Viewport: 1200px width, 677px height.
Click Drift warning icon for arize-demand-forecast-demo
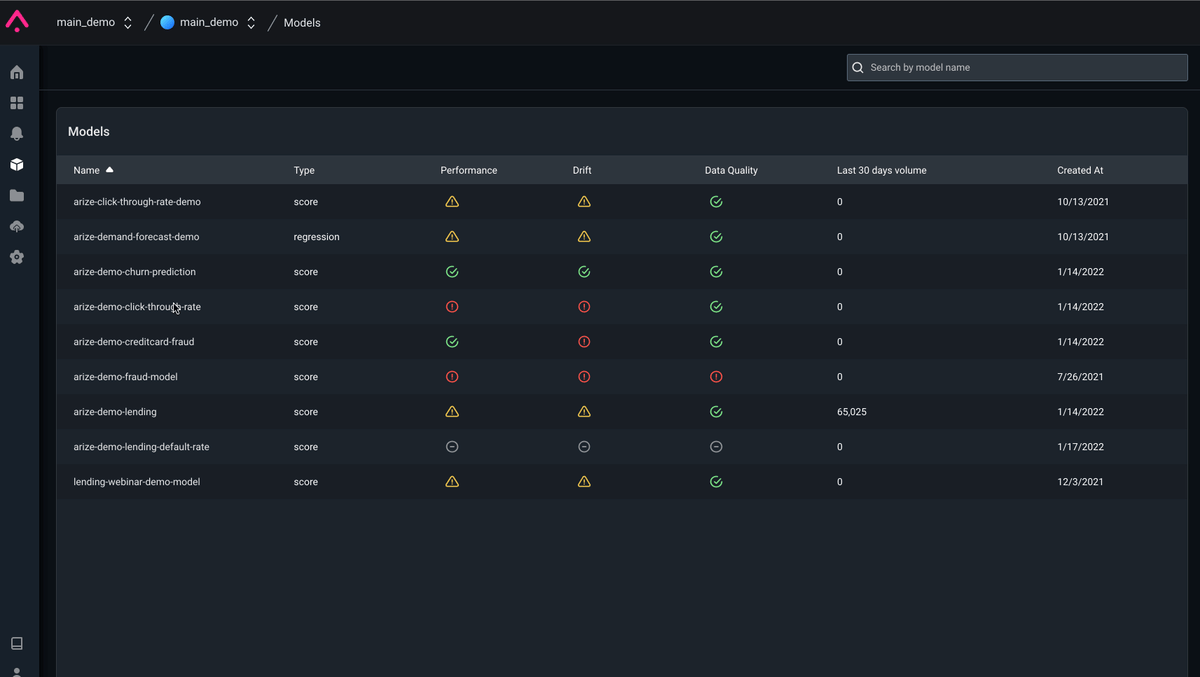[x=584, y=237]
